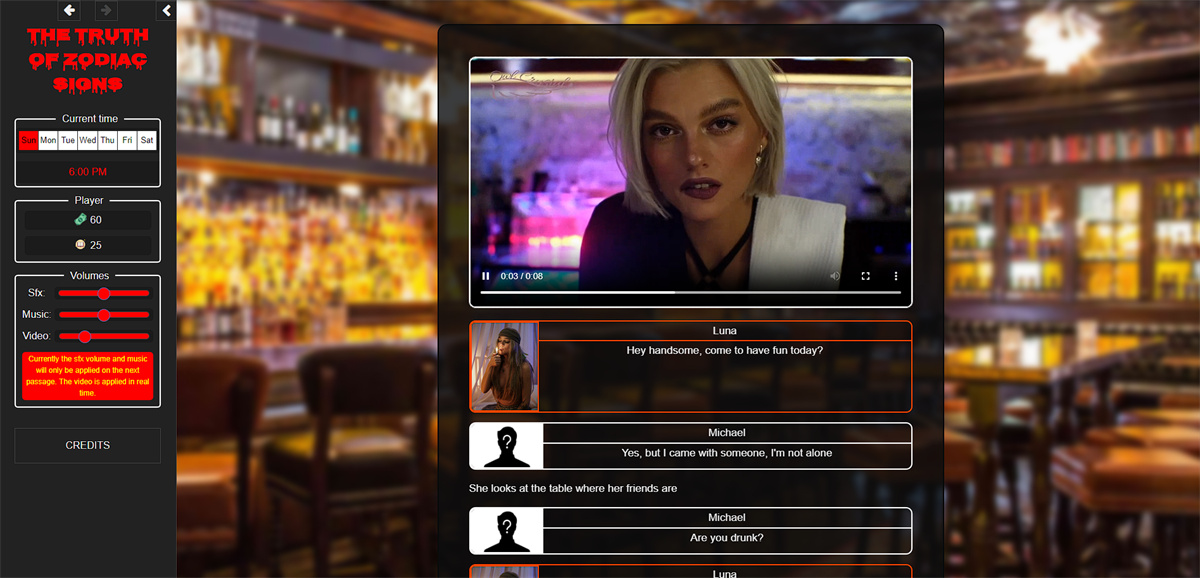Select Wed in the weekday row
Viewport: 1200px width, 578px height.
[88, 141]
